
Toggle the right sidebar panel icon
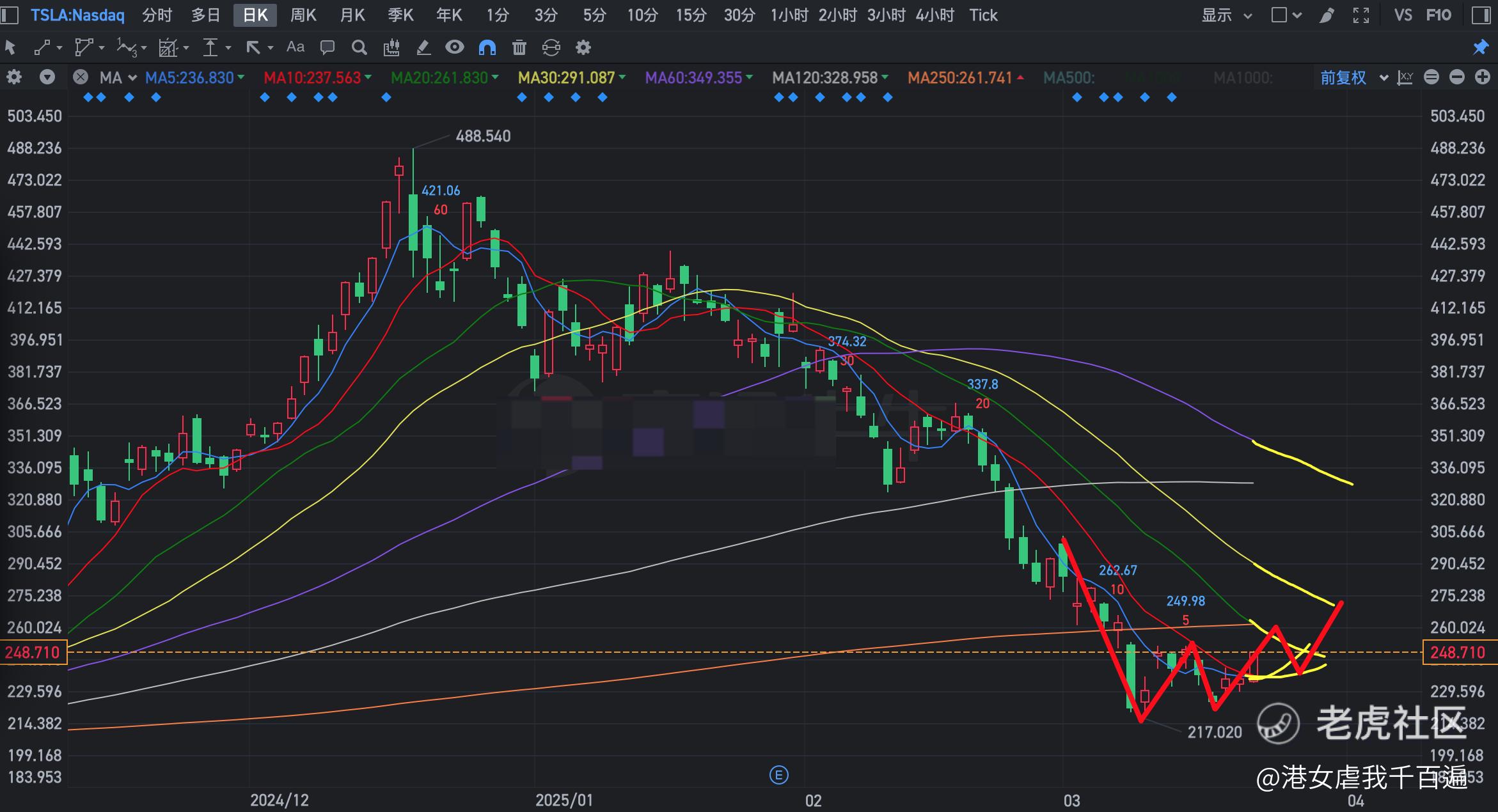pyautogui.click(x=1481, y=15)
